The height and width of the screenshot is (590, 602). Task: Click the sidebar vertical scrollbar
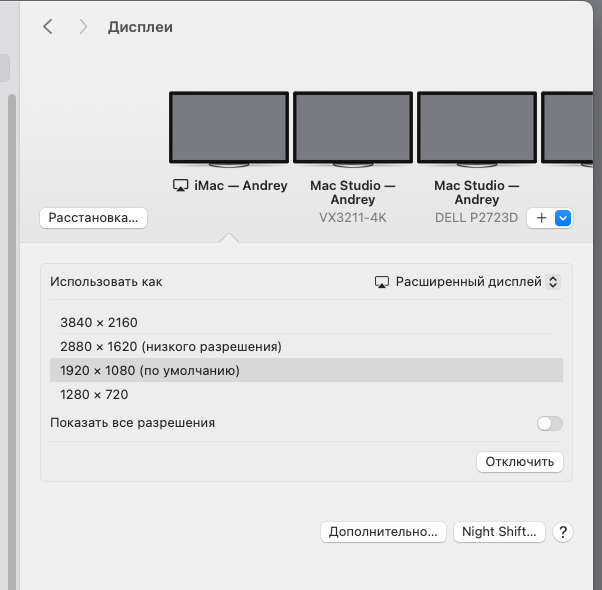12,342
